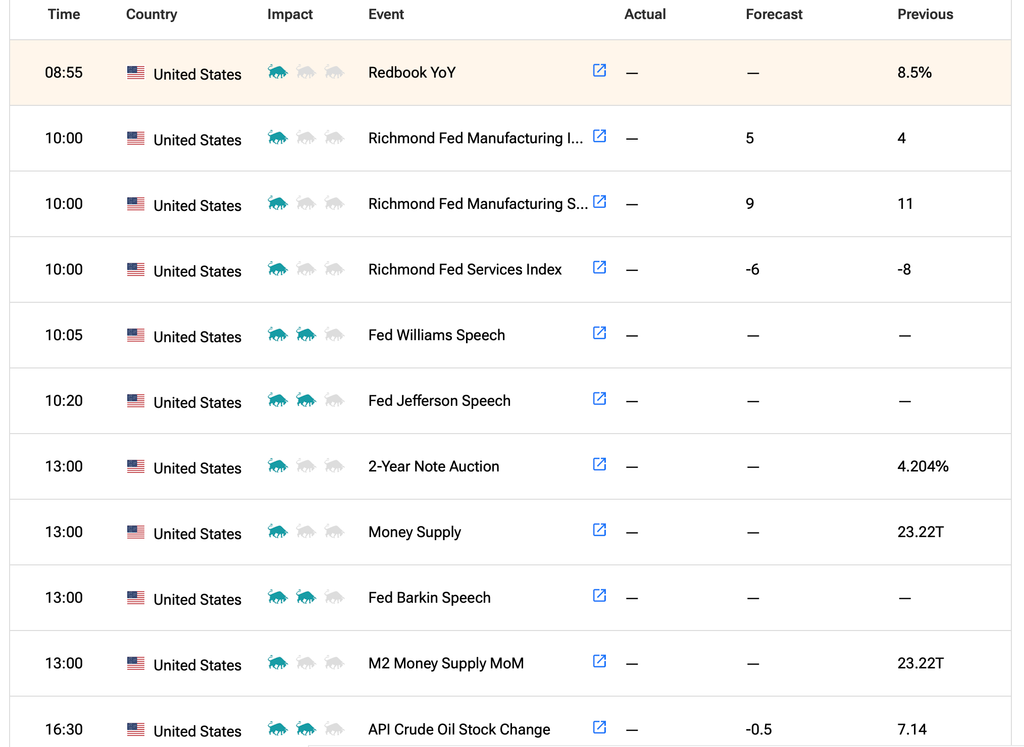This screenshot has width=1024, height=747.
Task: Sort by the Impact column header
Action: pyautogui.click(x=290, y=14)
